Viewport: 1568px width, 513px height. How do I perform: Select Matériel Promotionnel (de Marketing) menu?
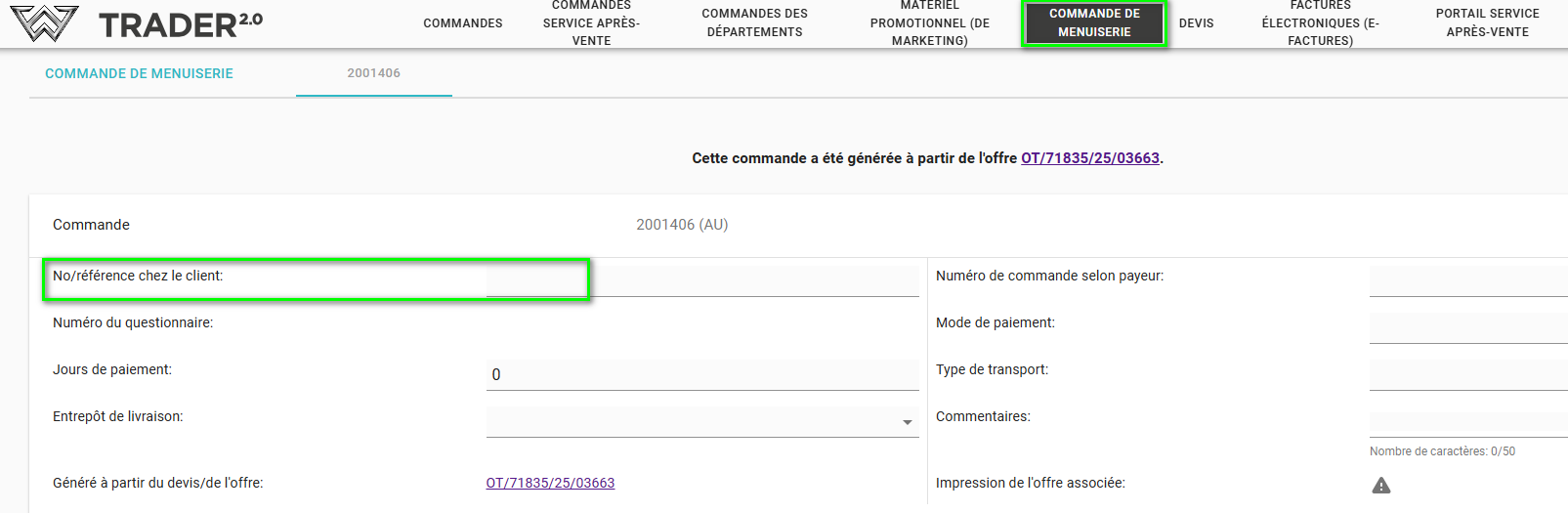929,23
